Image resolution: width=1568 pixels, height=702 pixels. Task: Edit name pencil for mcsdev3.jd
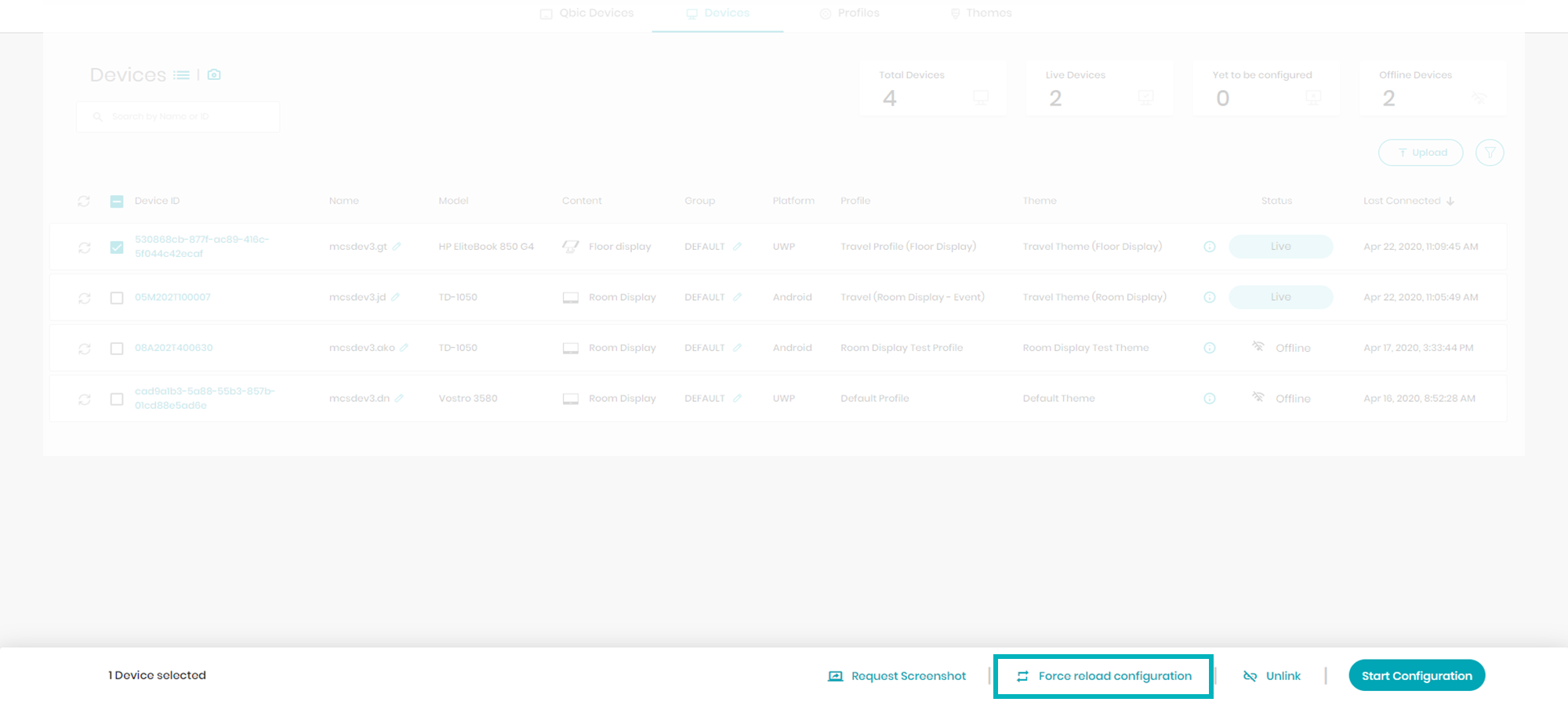pos(396,297)
